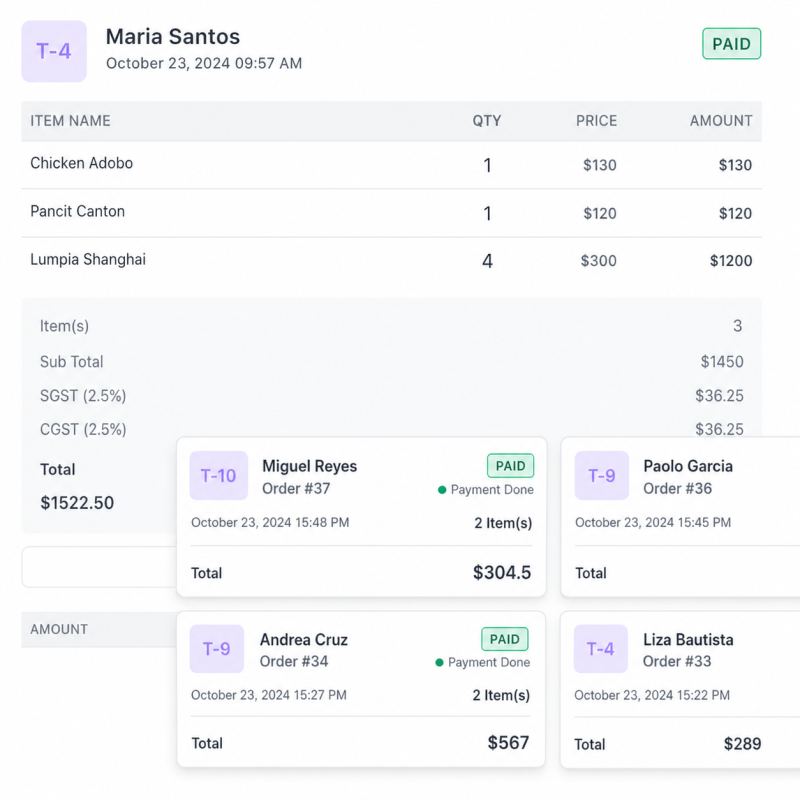
Task: Select Paolo Garcia Order #36
Action: [681, 517]
